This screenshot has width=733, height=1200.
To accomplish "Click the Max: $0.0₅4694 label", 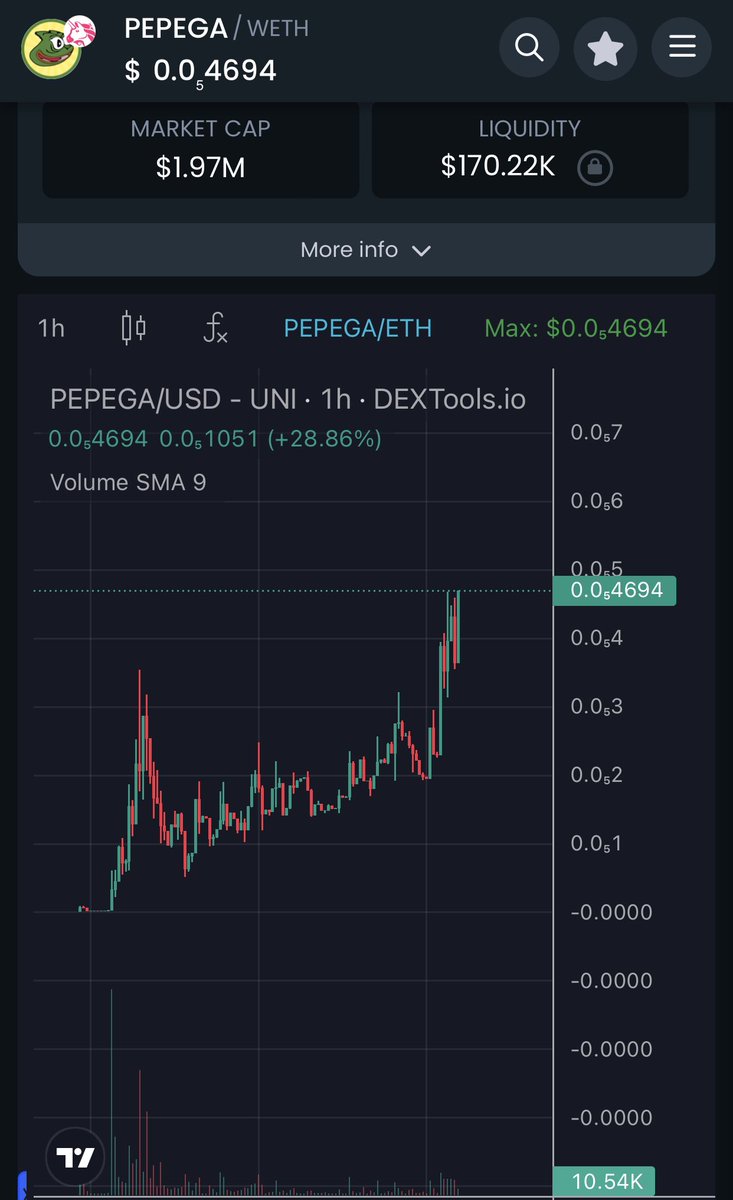I will (576, 328).
